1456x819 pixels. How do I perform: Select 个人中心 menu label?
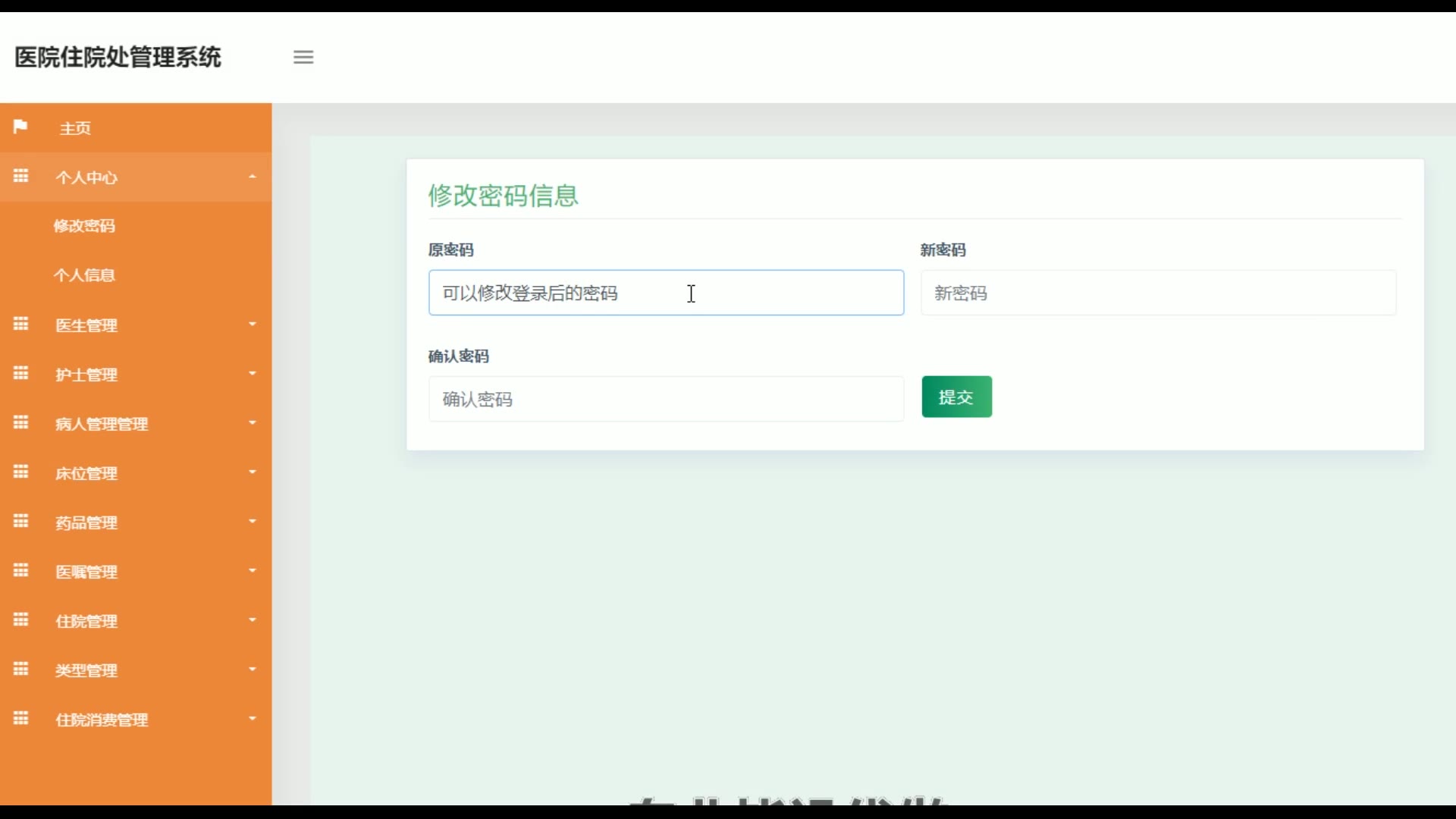pos(86,177)
